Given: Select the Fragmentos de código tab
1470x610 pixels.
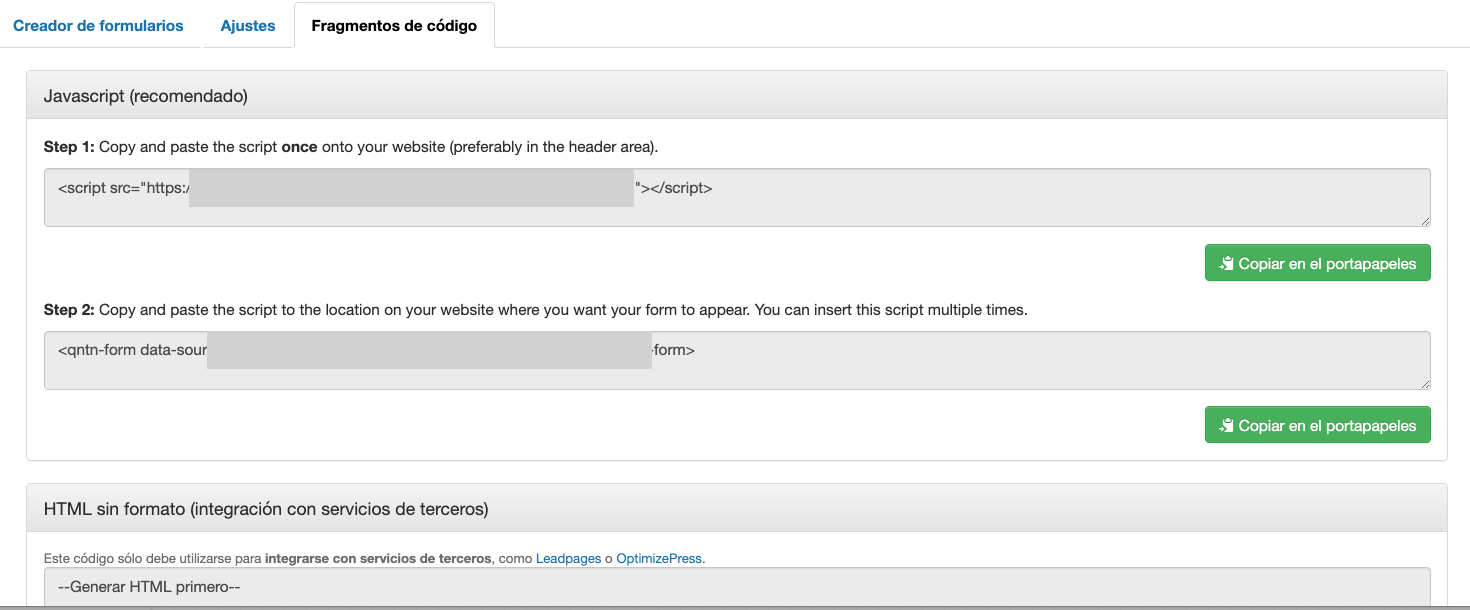Looking at the screenshot, I should (x=393, y=24).
